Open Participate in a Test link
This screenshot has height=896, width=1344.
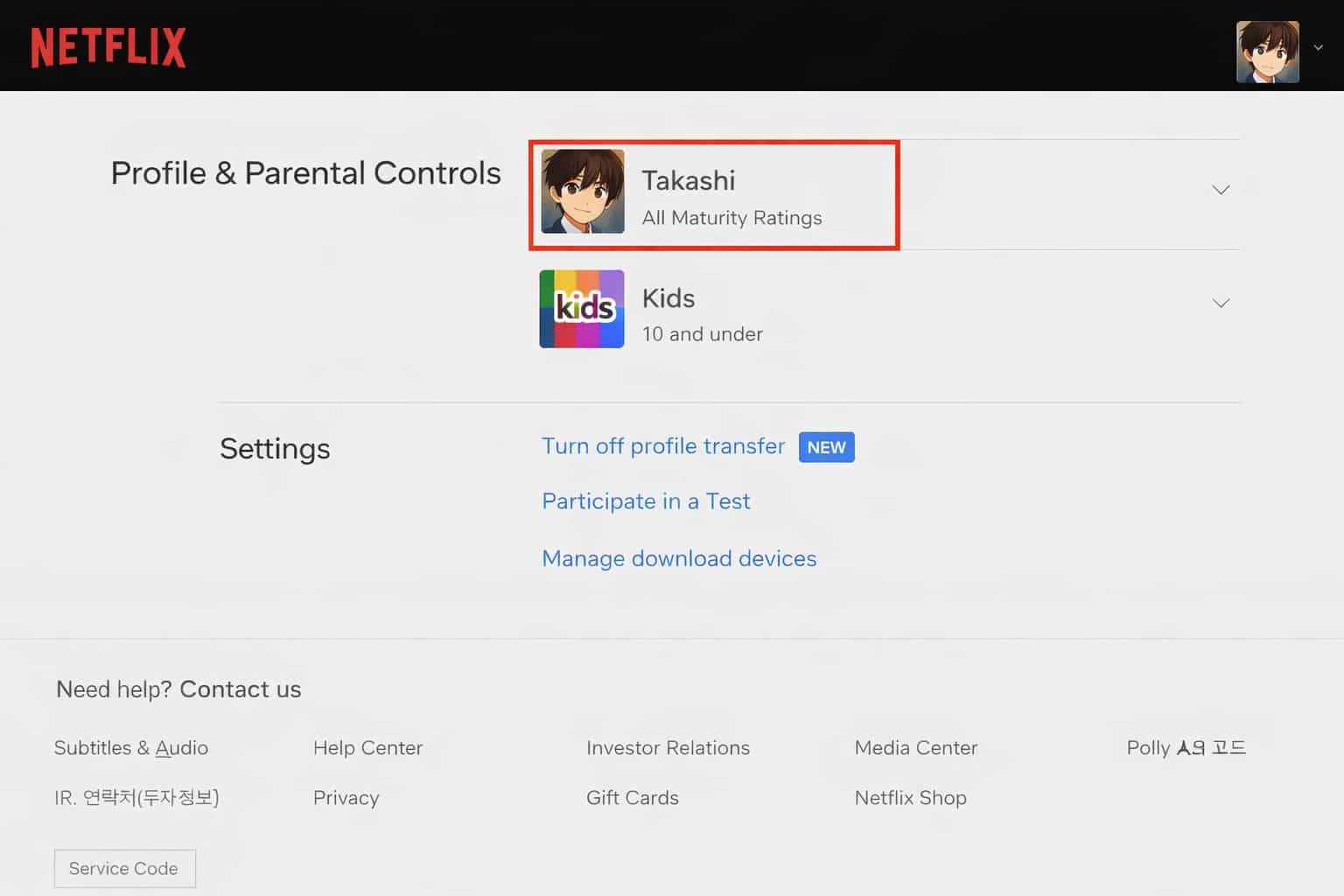(x=646, y=501)
